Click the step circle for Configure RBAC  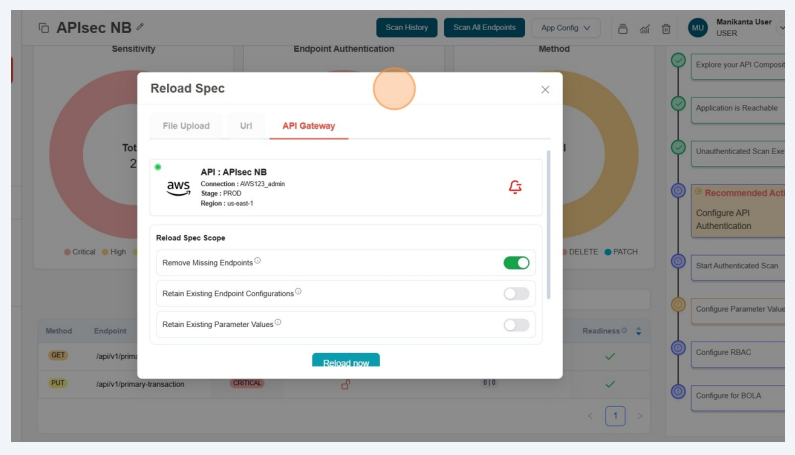point(678,348)
